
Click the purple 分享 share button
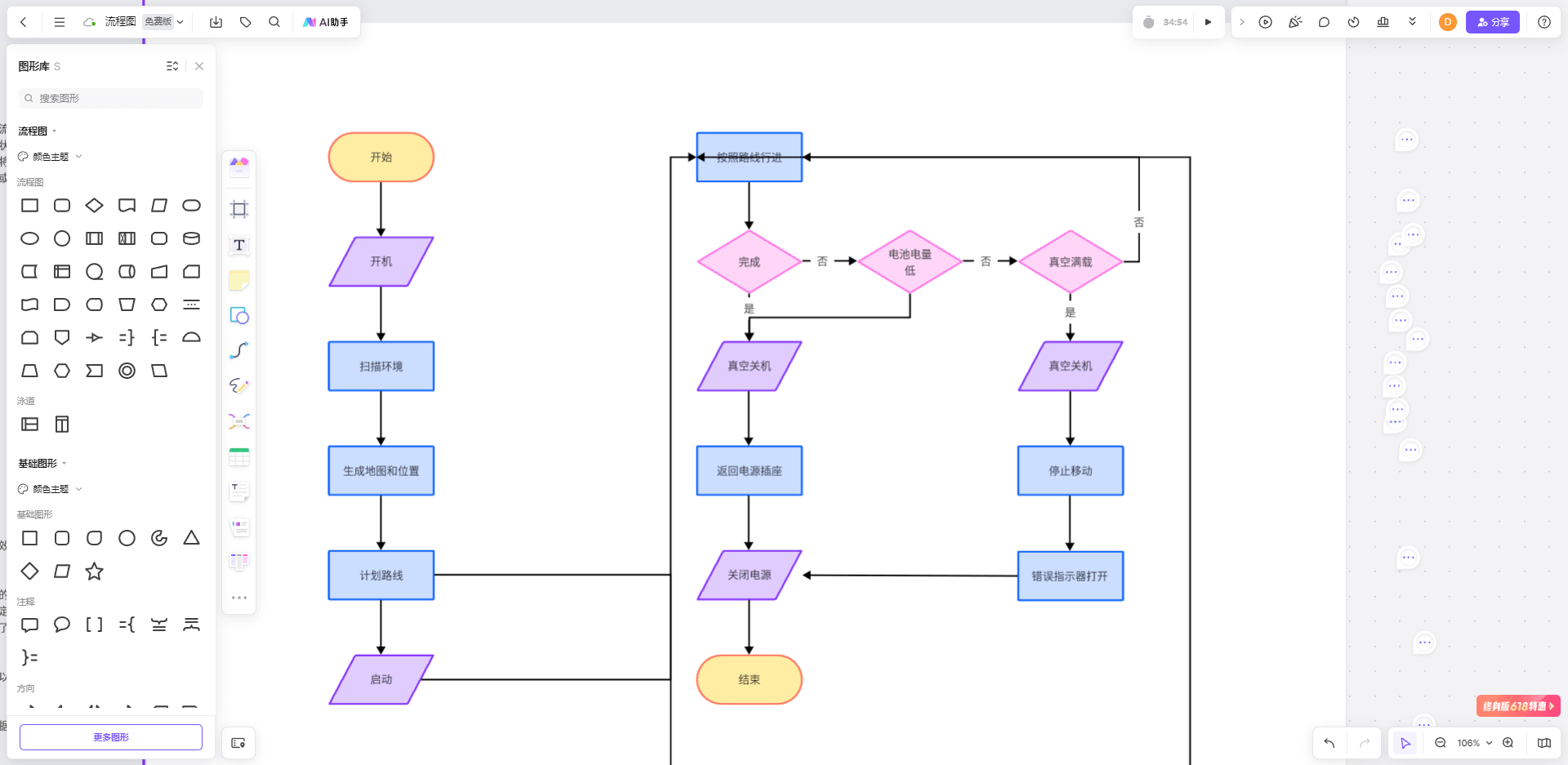point(1493,22)
